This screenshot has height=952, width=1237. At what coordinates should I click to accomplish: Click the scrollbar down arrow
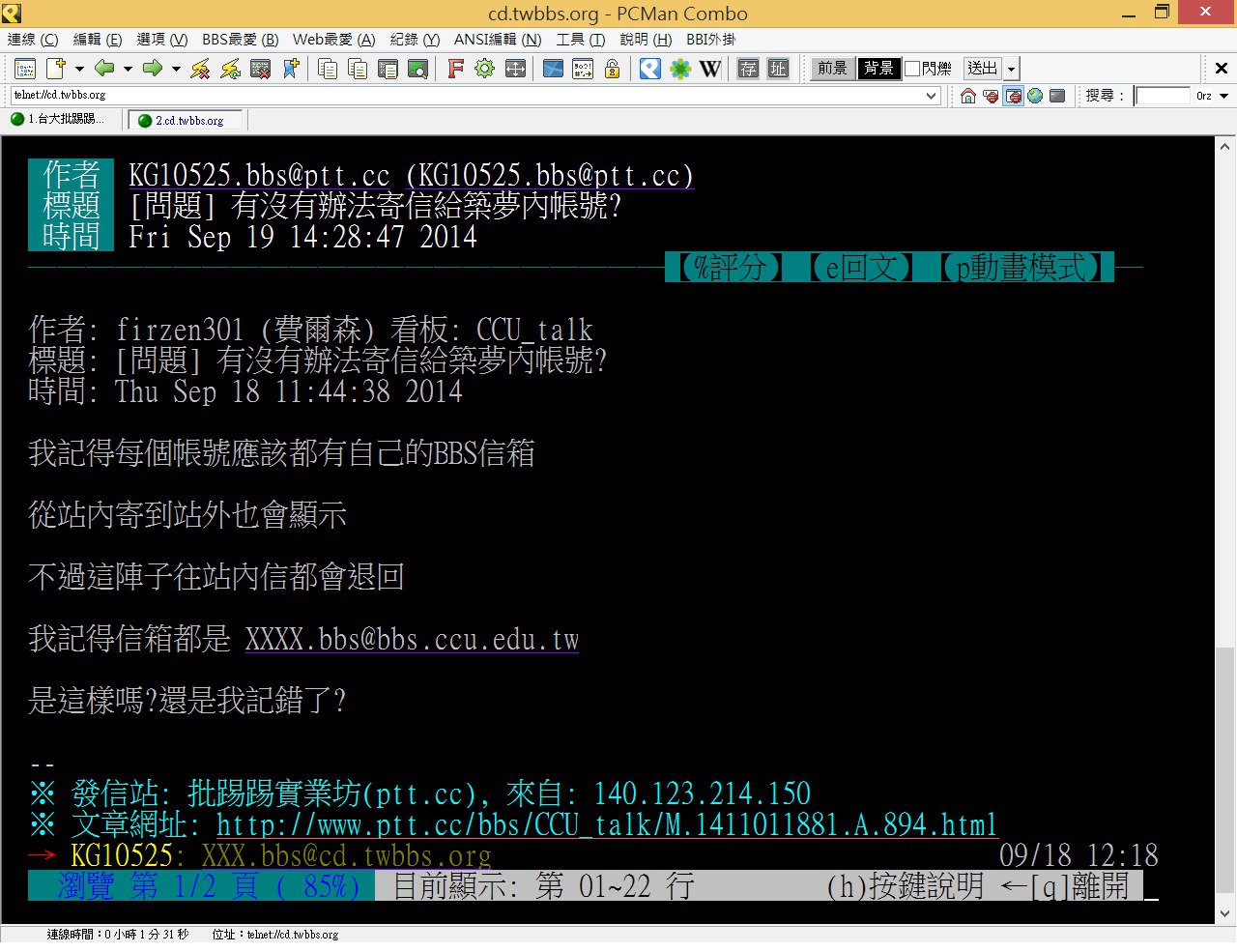[x=1225, y=913]
